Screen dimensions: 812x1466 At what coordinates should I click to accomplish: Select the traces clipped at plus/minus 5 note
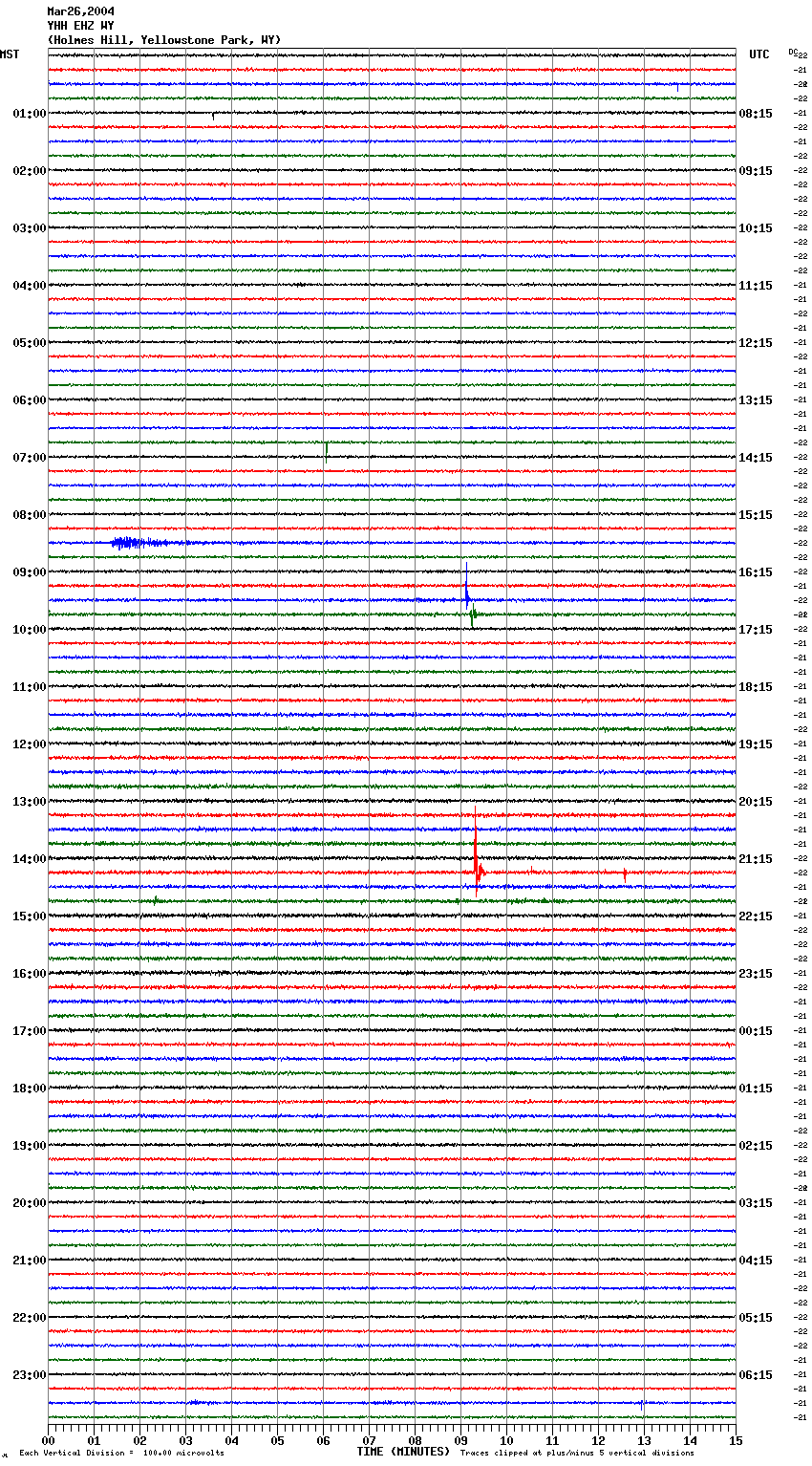click(x=577, y=1454)
